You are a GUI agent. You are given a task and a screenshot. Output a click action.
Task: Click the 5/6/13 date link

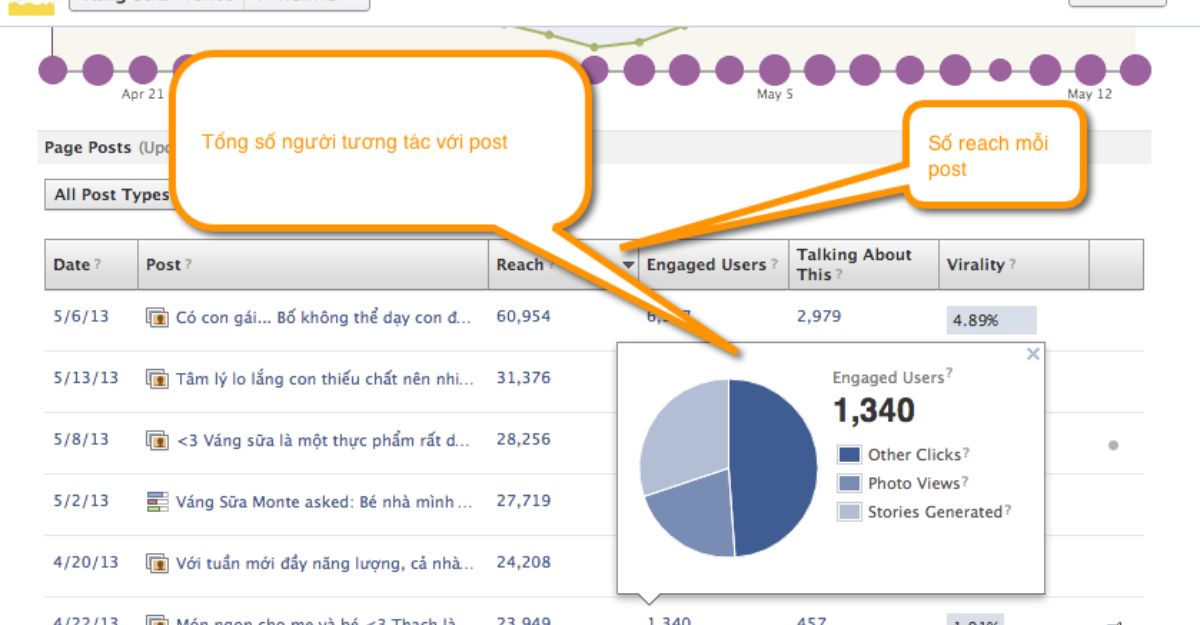coord(81,317)
